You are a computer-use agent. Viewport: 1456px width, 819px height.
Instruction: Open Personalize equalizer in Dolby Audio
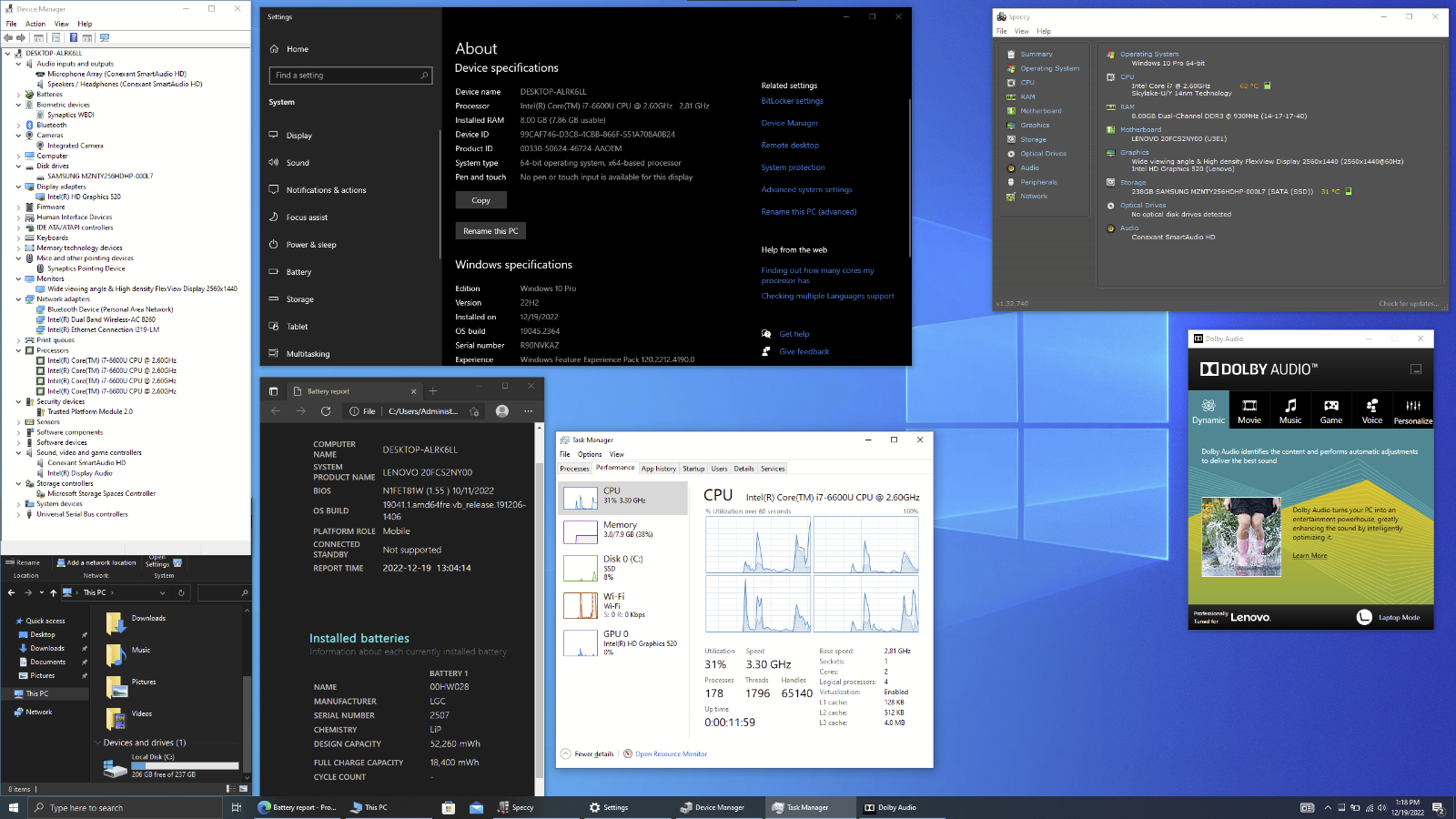(x=1413, y=411)
